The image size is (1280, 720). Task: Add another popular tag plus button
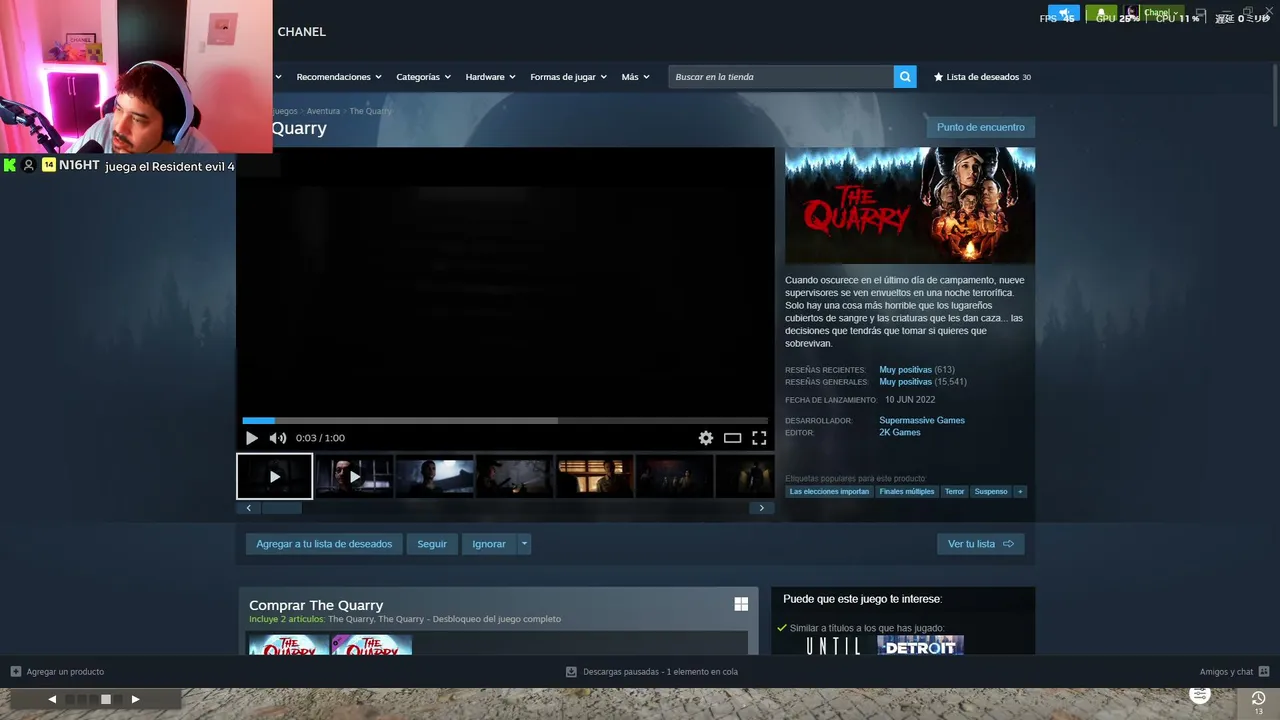point(1020,492)
